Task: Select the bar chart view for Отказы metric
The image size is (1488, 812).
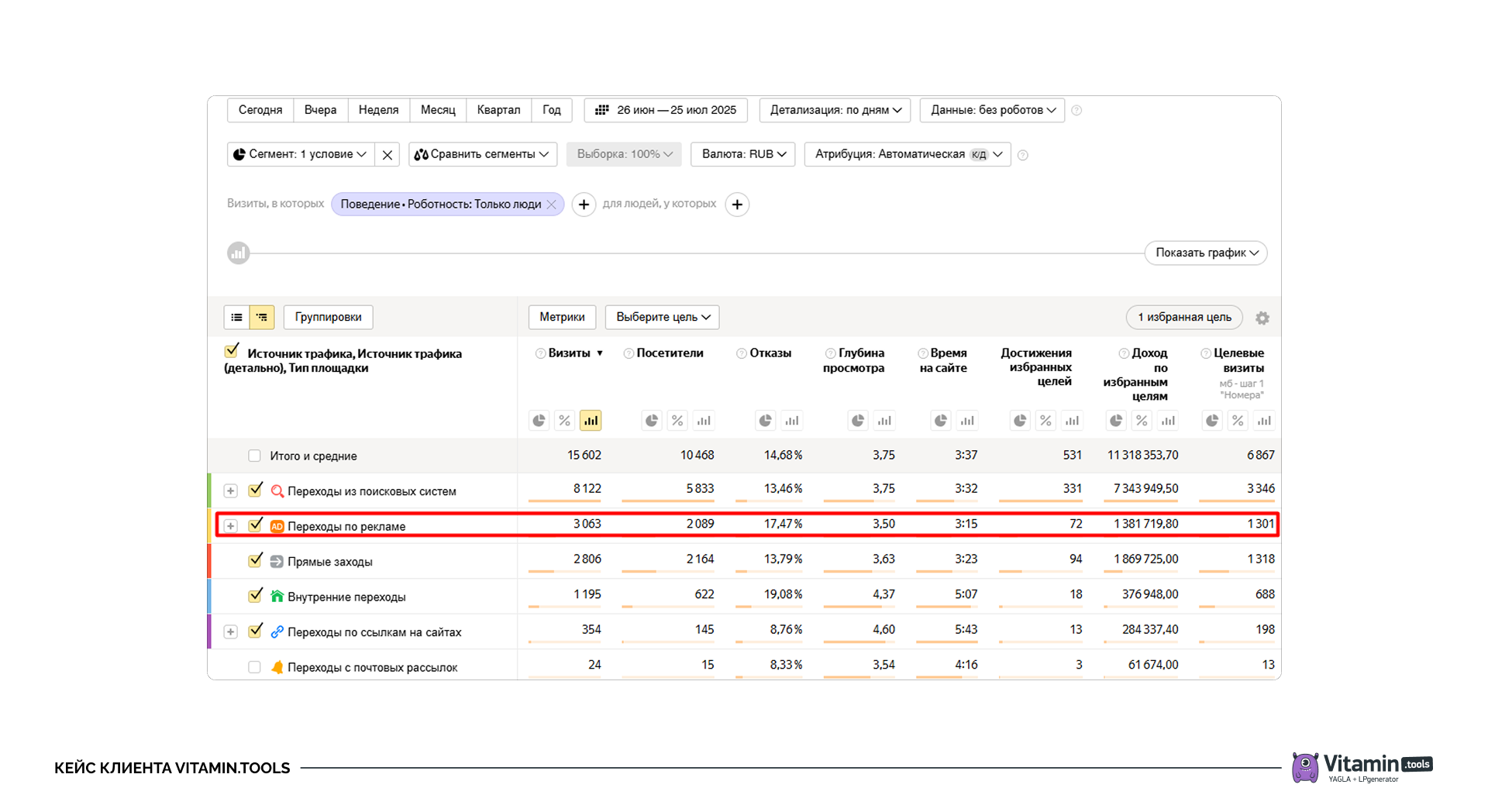Action: coord(791,420)
